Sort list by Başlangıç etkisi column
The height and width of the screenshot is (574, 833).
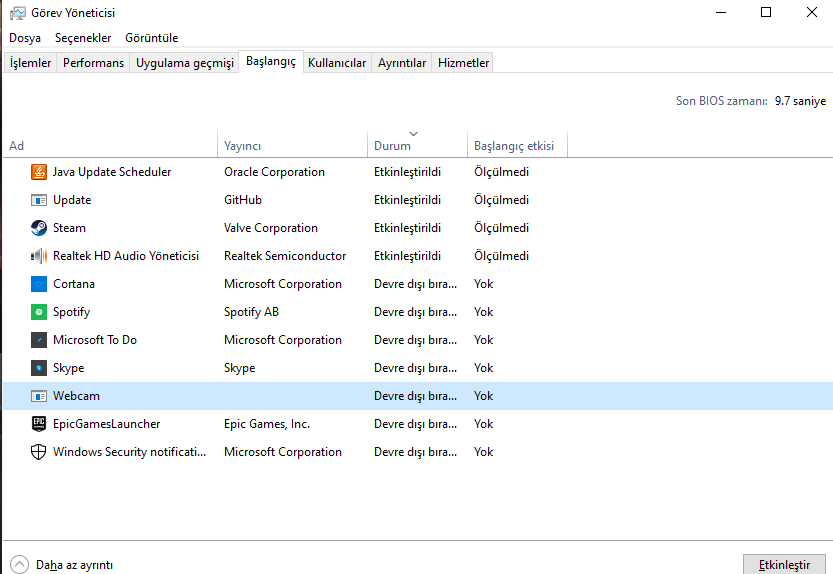click(513, 146)
